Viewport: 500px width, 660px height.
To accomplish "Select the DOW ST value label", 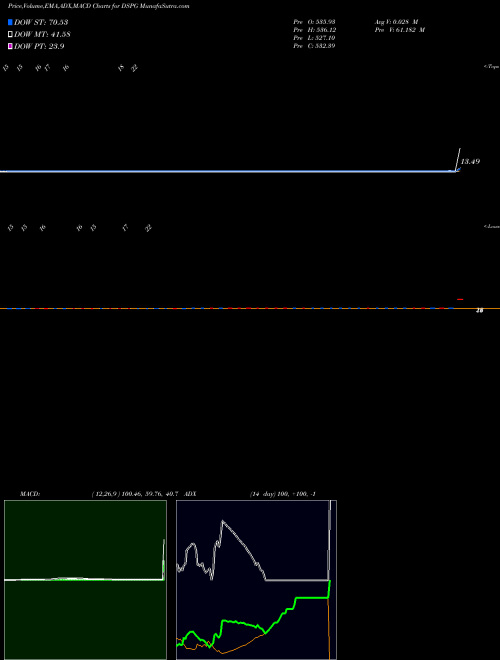I will [41, 22].
